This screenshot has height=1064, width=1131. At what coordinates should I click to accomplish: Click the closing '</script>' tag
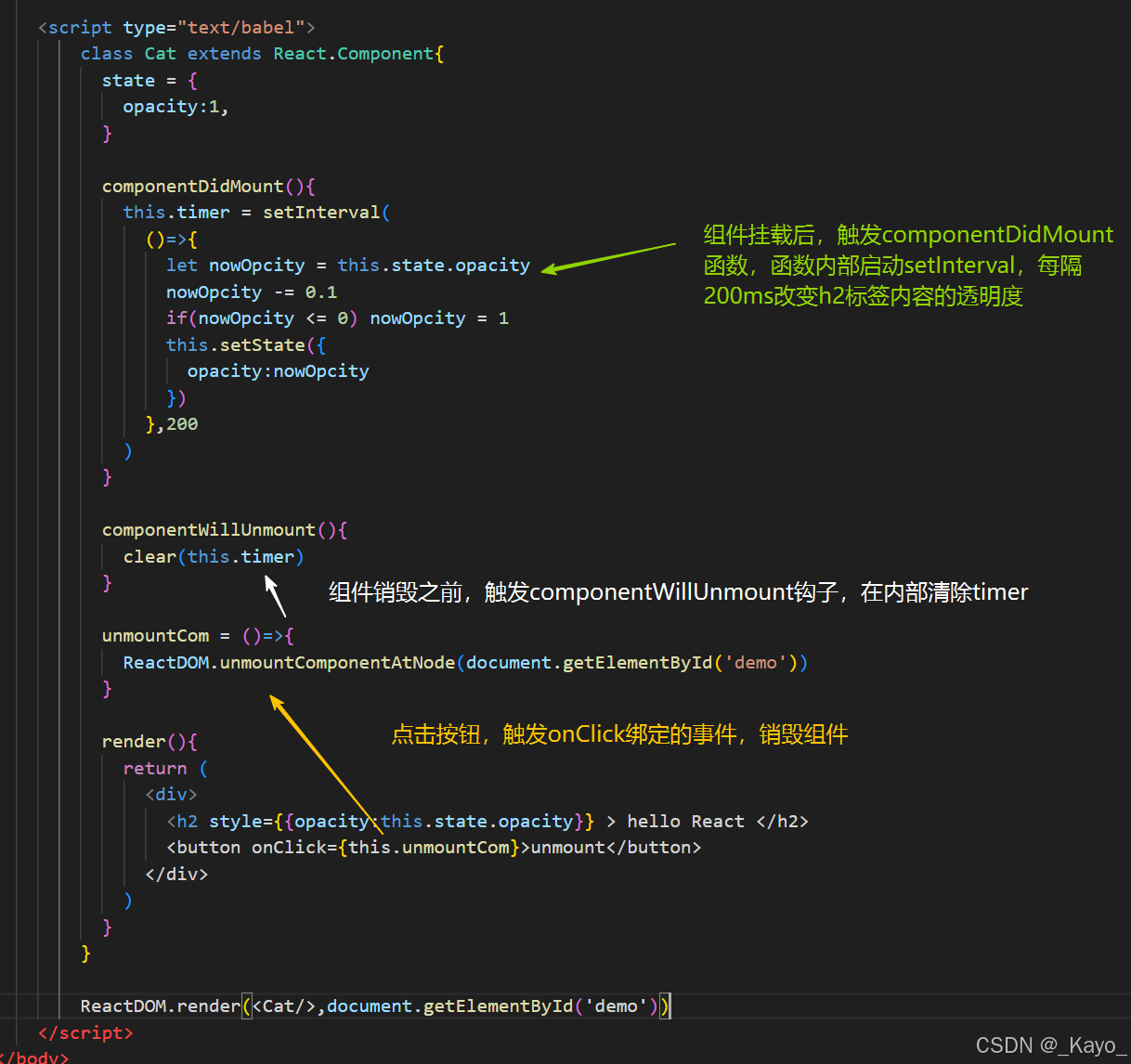coord(85,1033)
